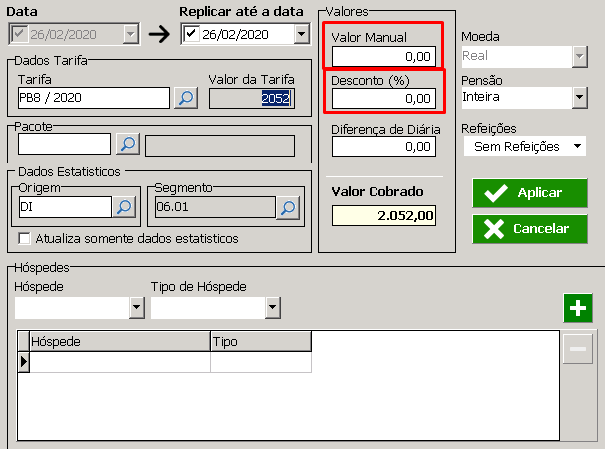
Task: Focus the Desconto (%) field
Action: (x=384, y=99)
